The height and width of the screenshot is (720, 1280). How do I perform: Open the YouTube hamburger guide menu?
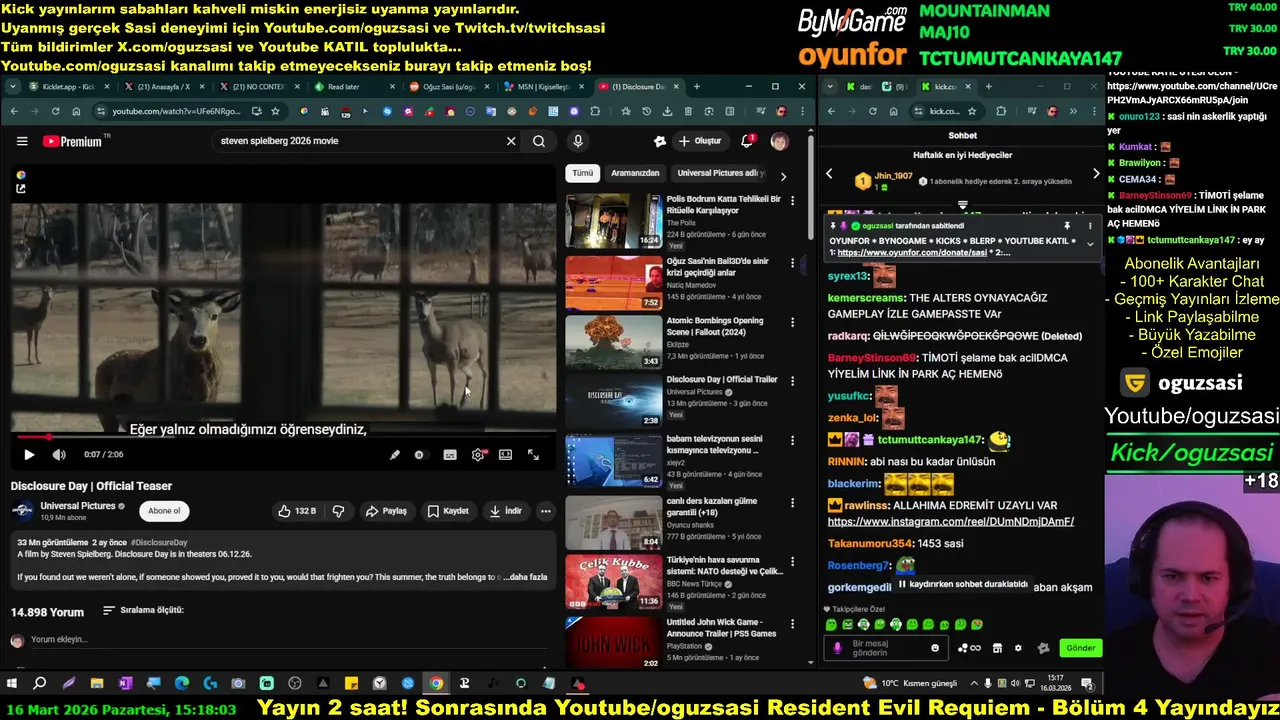[22, 141]
